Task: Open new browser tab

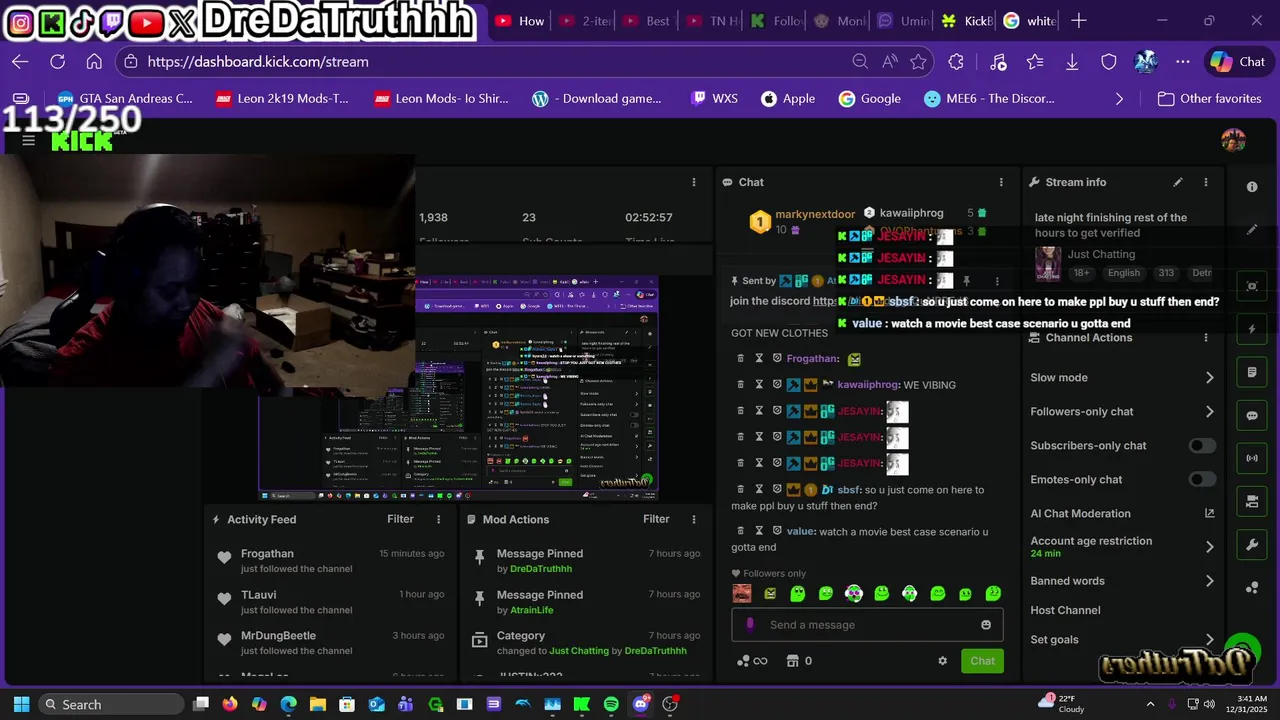Action: 1078,21
